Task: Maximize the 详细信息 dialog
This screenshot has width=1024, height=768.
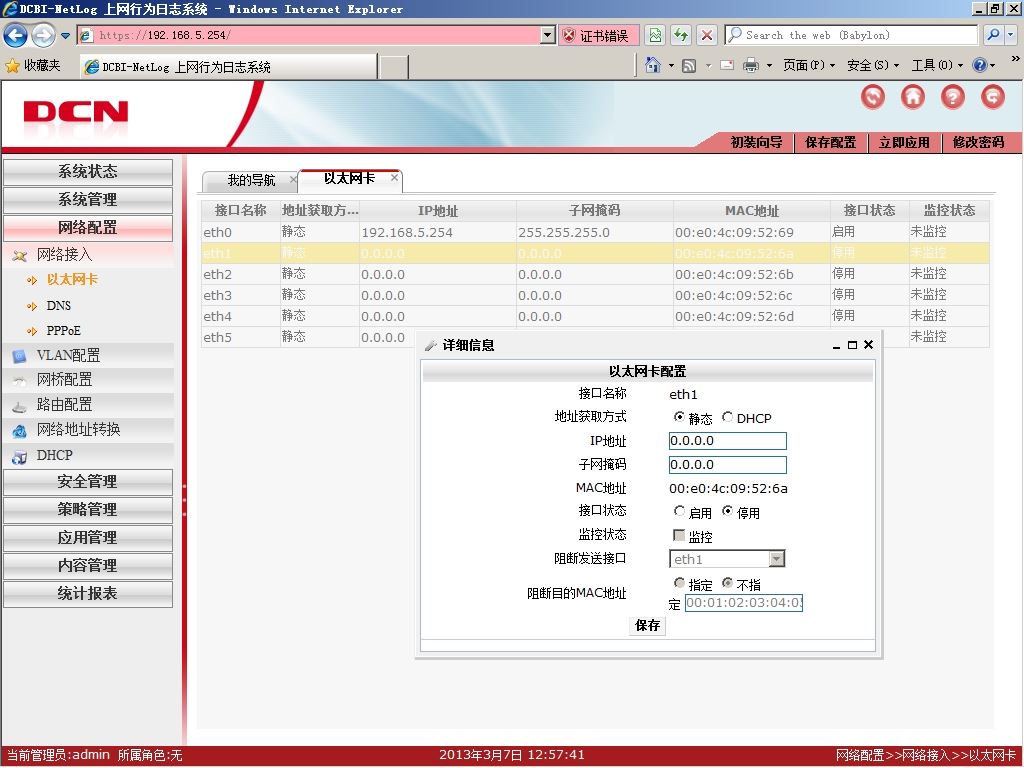Action: pos(852,345)
